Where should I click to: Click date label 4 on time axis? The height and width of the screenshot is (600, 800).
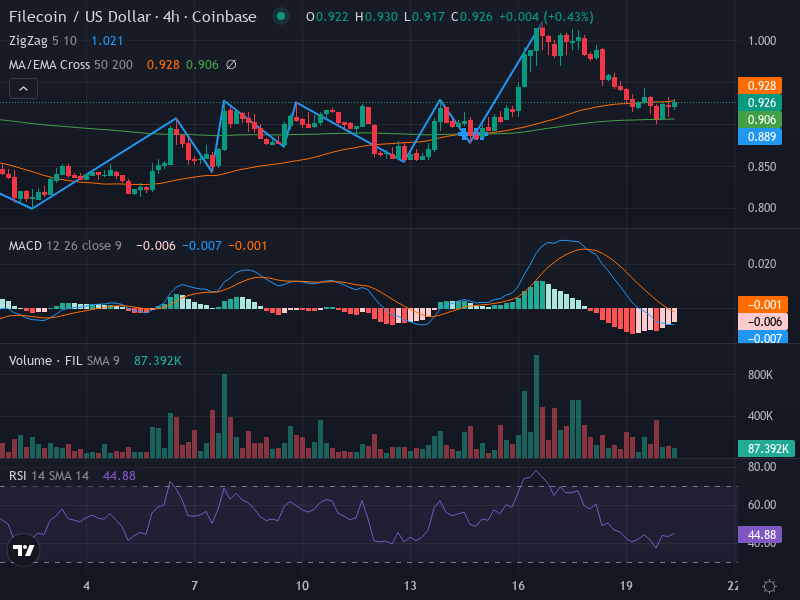point(86,586)
